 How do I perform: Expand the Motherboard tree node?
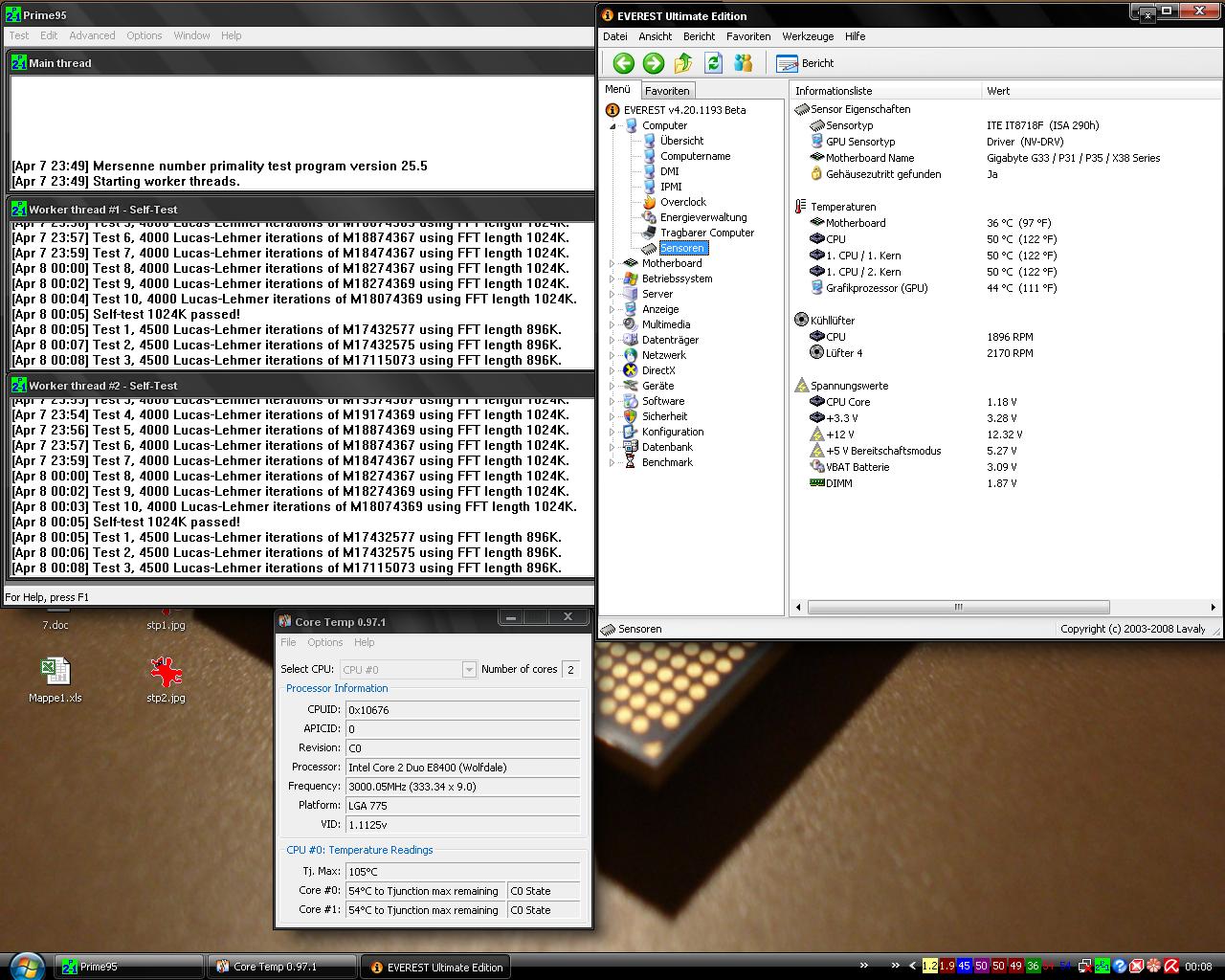pos(612,263)
